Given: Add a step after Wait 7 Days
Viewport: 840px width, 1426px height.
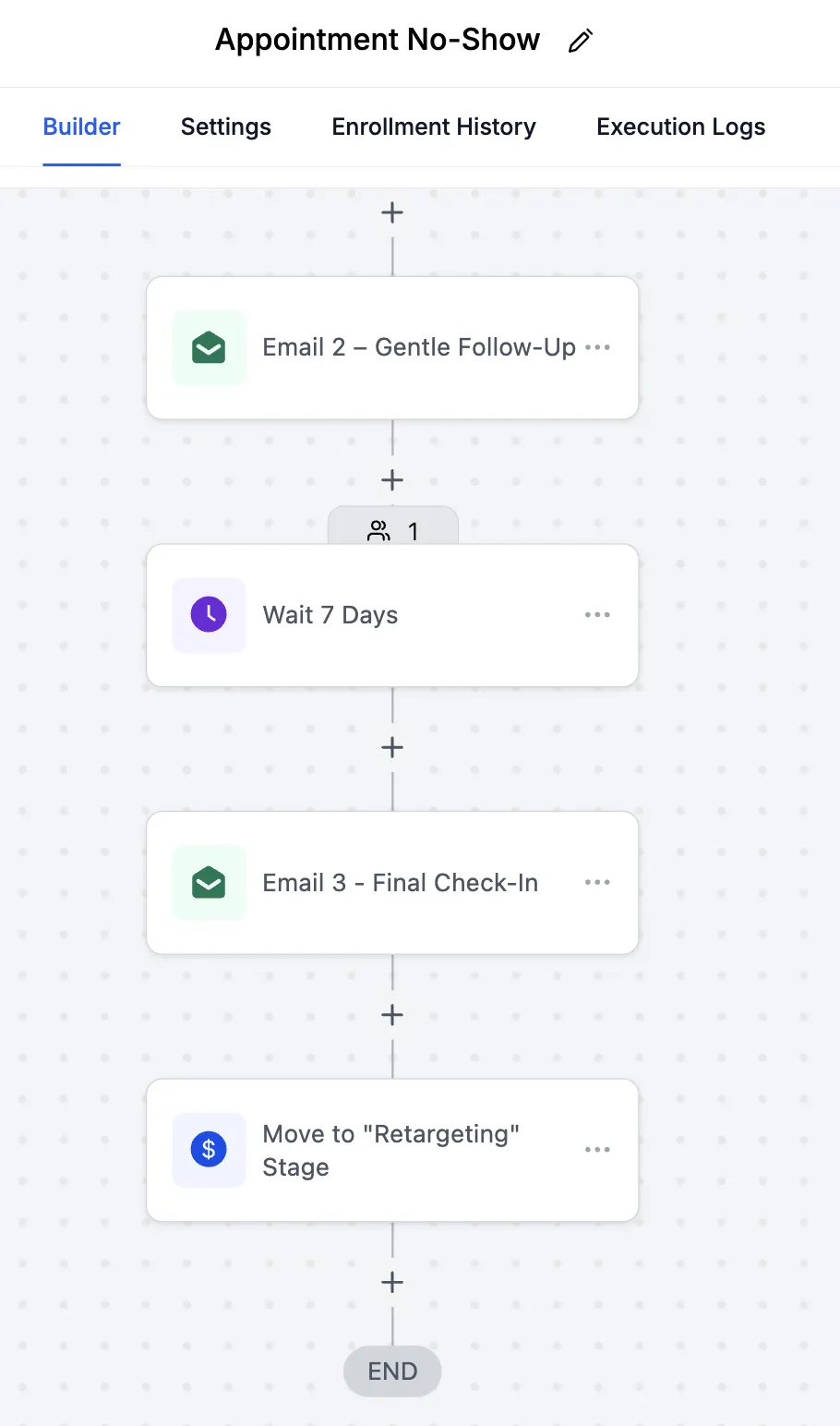Looking at the screenshot, I should tap(392, 747).
